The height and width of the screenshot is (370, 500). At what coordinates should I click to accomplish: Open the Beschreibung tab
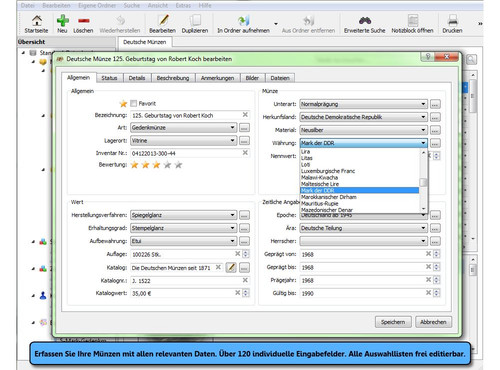pos(173,78)
